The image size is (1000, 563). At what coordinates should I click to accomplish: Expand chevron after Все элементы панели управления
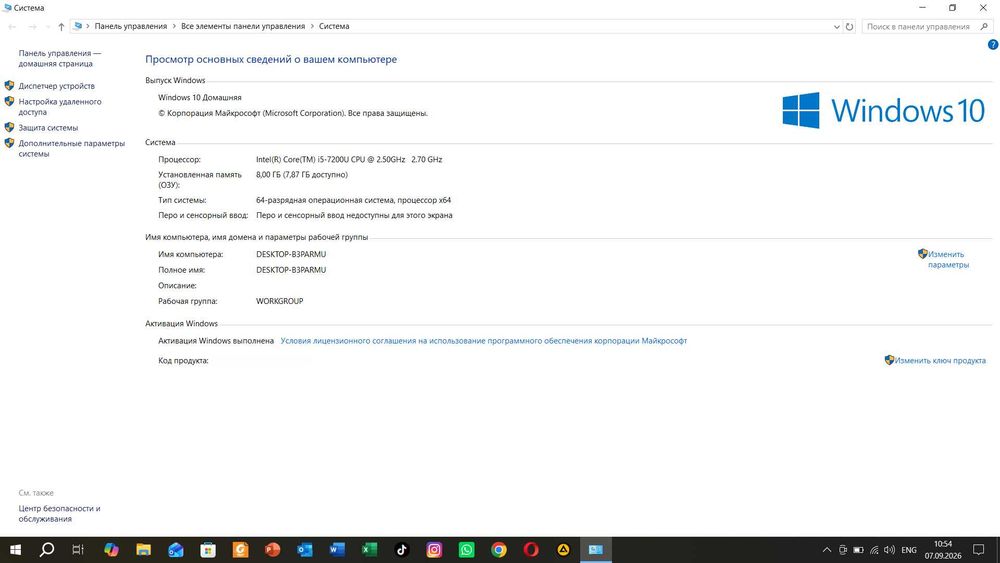[312, 26]
